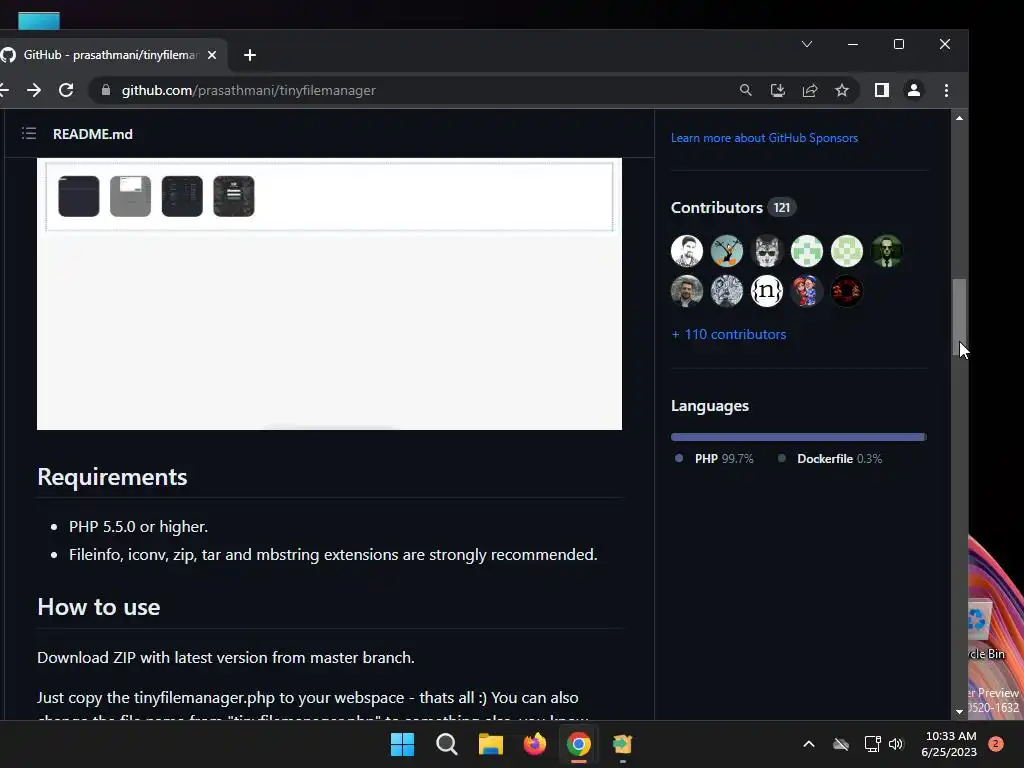Click the 121 contributors count badge

[782, 208]
